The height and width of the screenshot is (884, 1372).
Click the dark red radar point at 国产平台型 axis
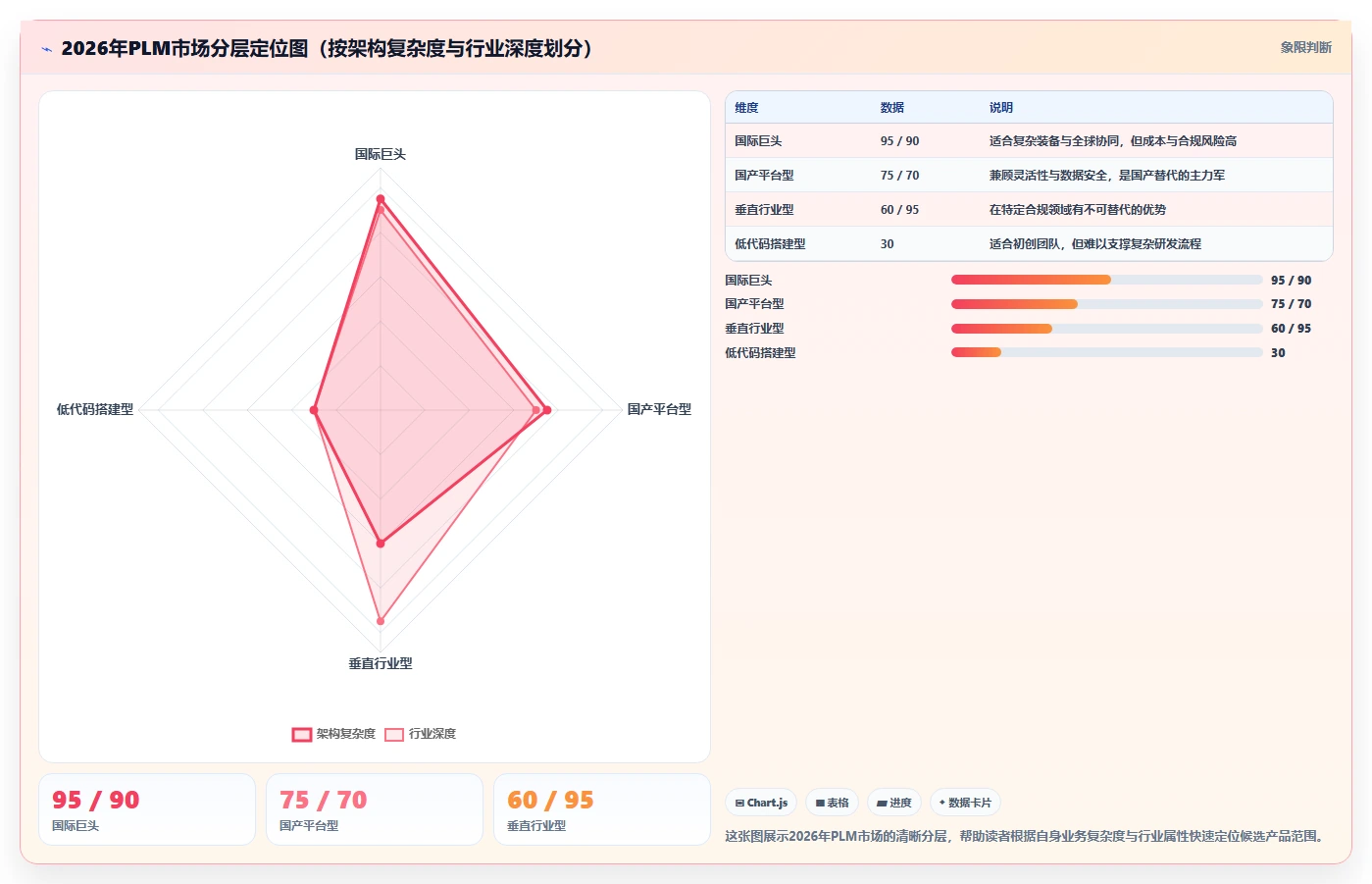coord(546,410)
